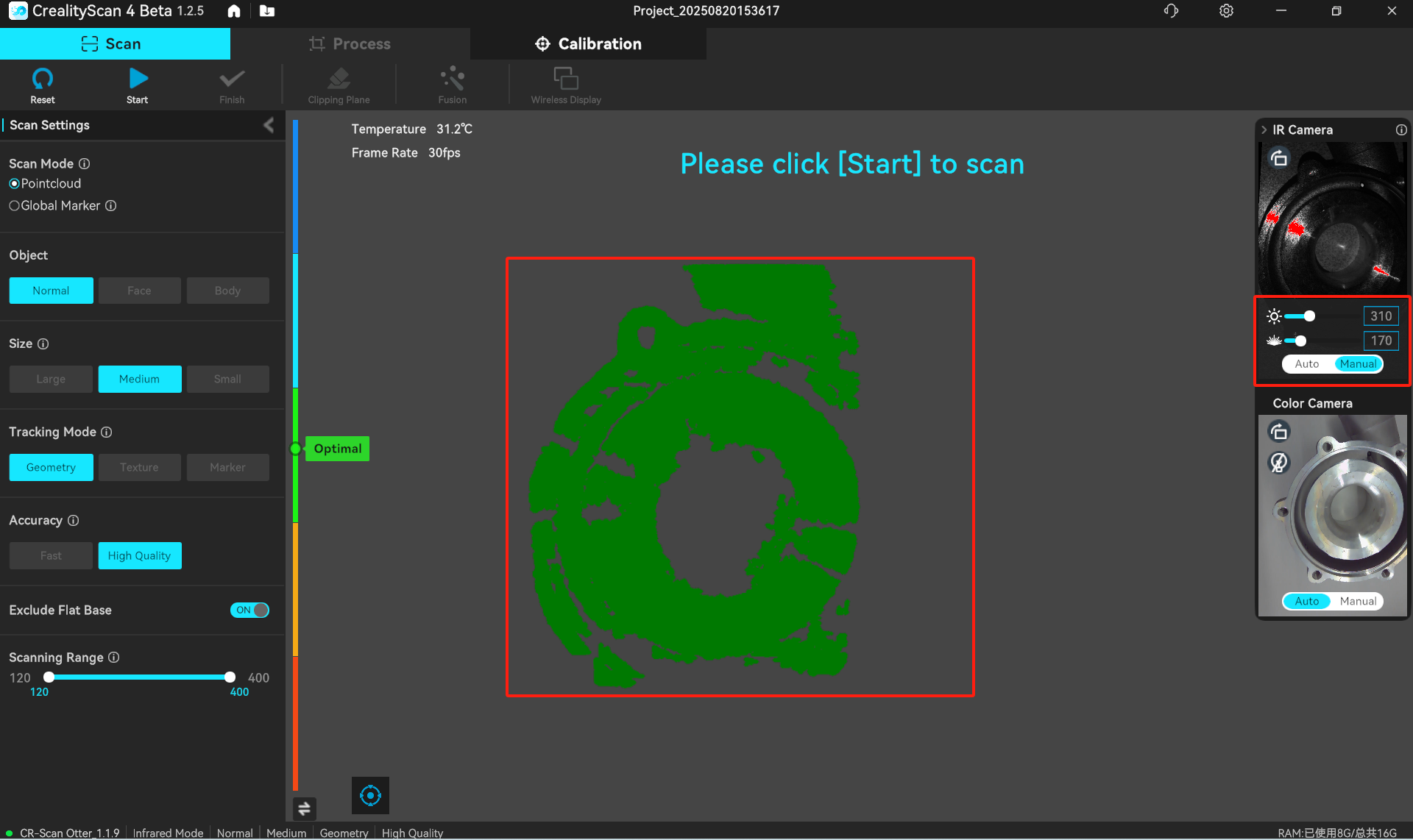Turn off Exclude Flat Base switch
Screen dimensions: 1413x840
tap(249, 611)
